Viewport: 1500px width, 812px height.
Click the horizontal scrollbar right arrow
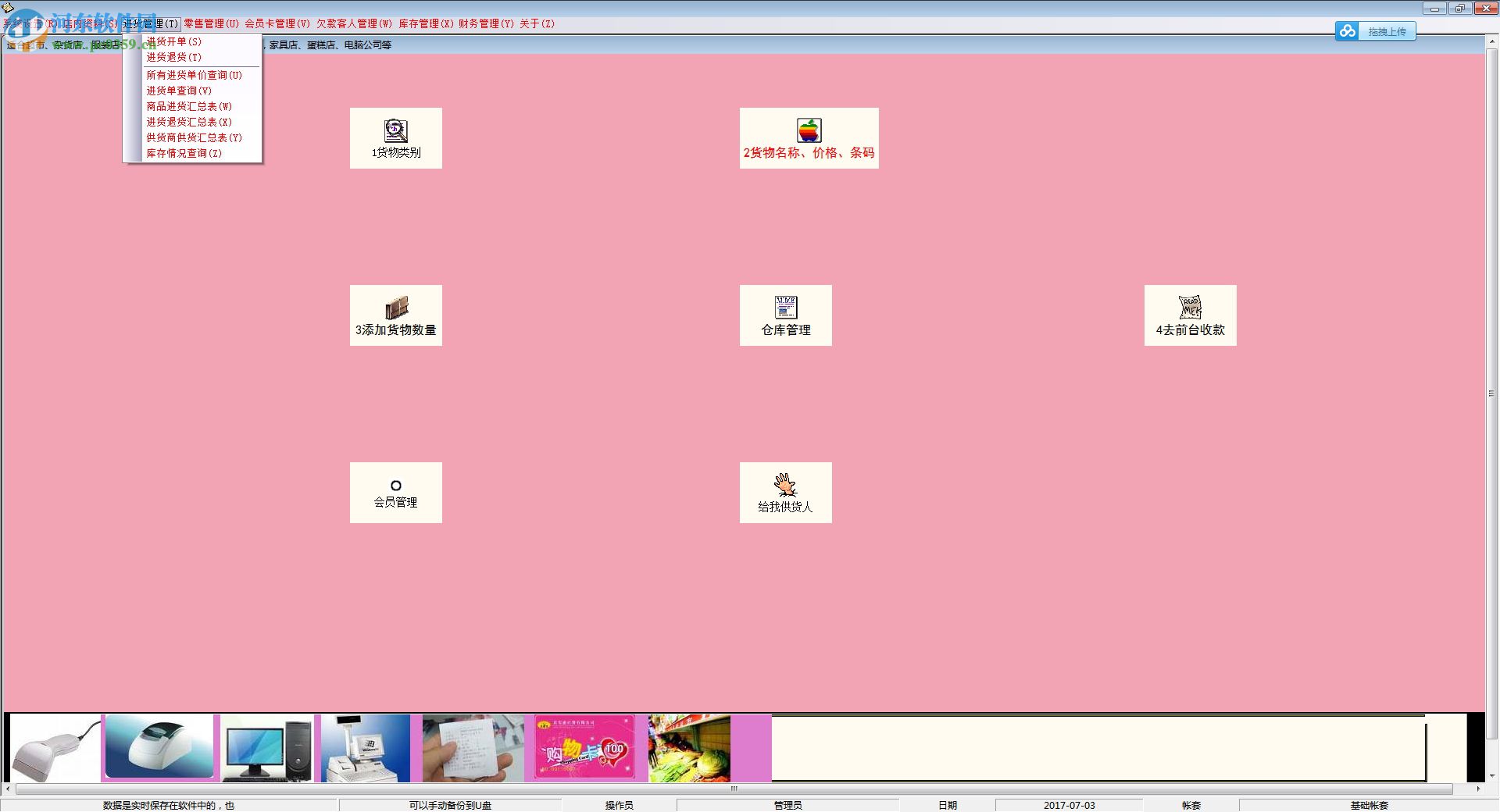click(x=1478, y=789)
